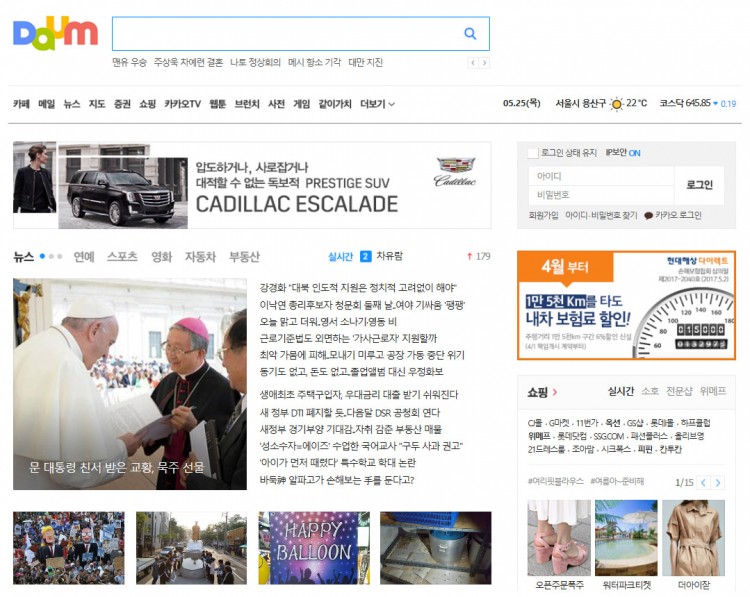Check the '로그인 상태 유지' checkbox
Image resolution: width=750 pixels, height=597 pixels.
(x=533, y=153)
